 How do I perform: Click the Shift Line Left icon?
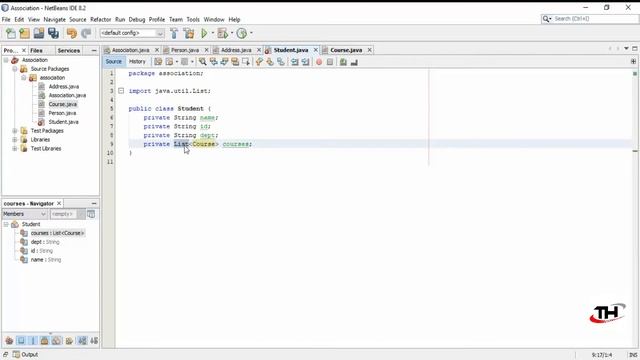pyautogui.click(x=294, y=62)
